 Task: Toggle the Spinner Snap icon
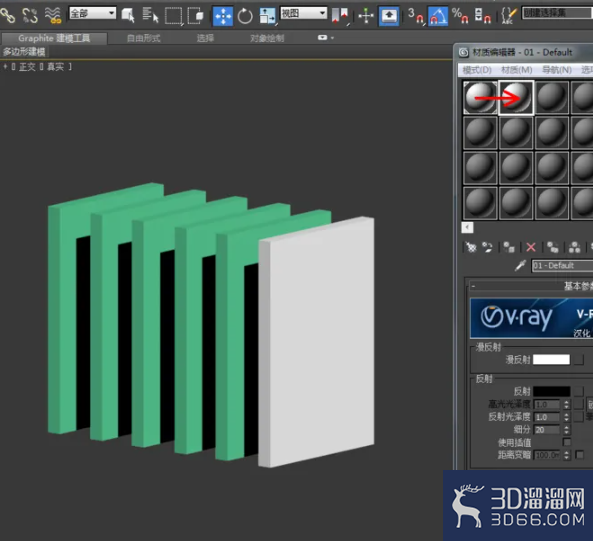(x=483, y=16)
